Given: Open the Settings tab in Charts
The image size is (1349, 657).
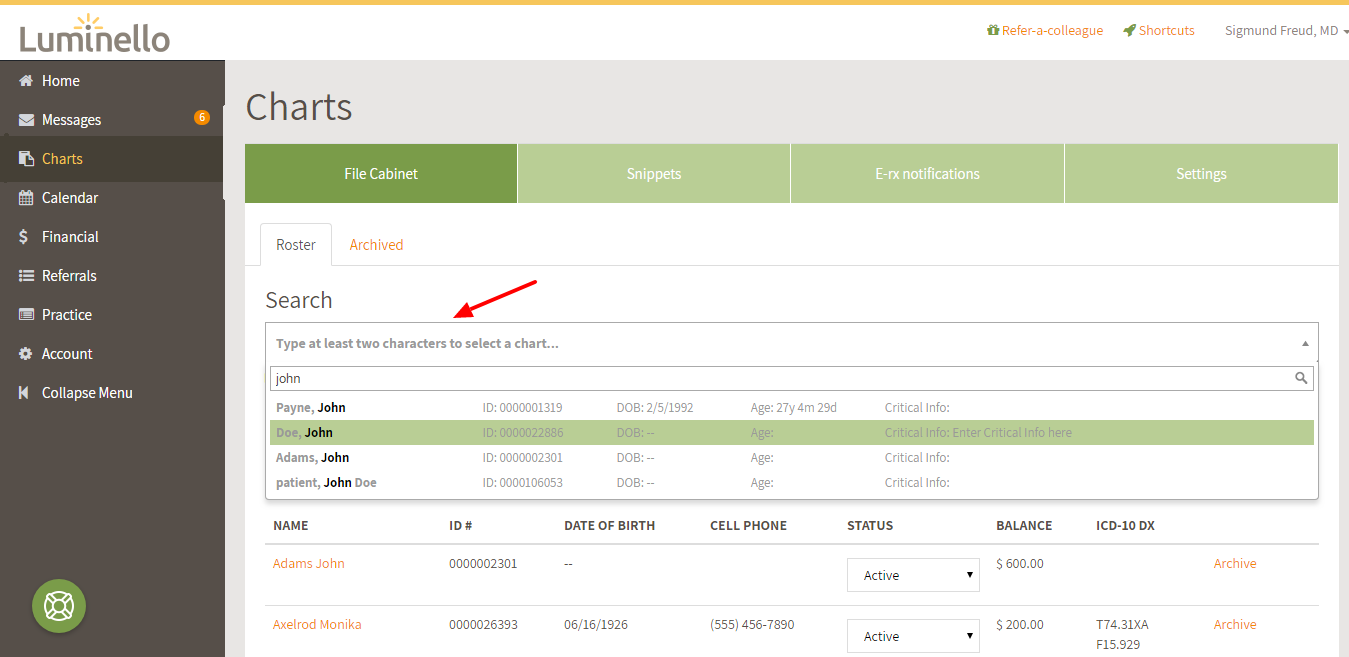Looking at the screenshot, I should (x=1201, y=174).
